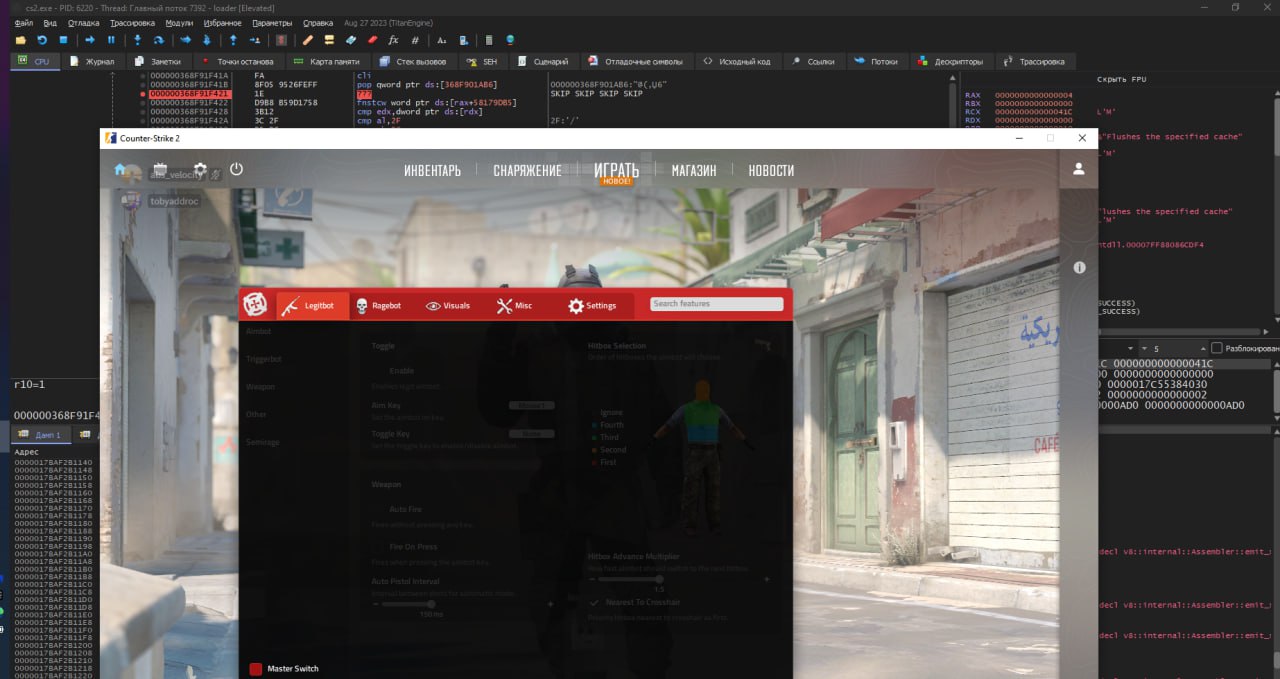
Task: Select dump address 0000017BAF2B1140
Action: 53,463
